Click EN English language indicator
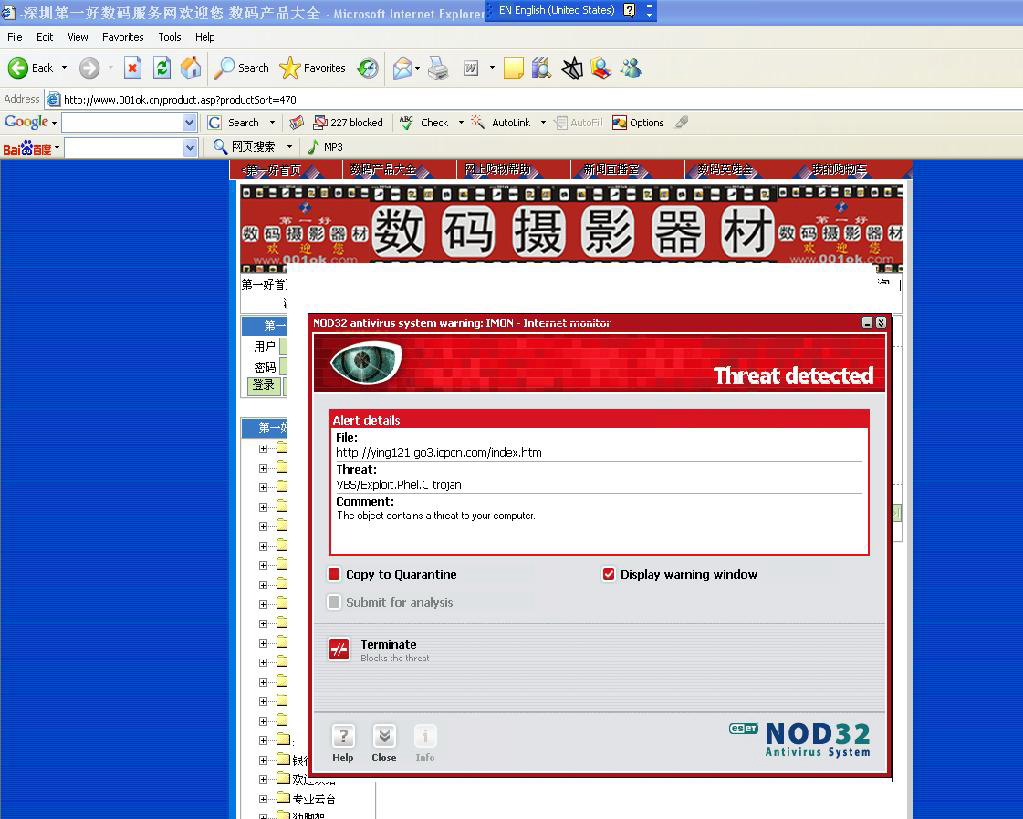 coord(557,10)
